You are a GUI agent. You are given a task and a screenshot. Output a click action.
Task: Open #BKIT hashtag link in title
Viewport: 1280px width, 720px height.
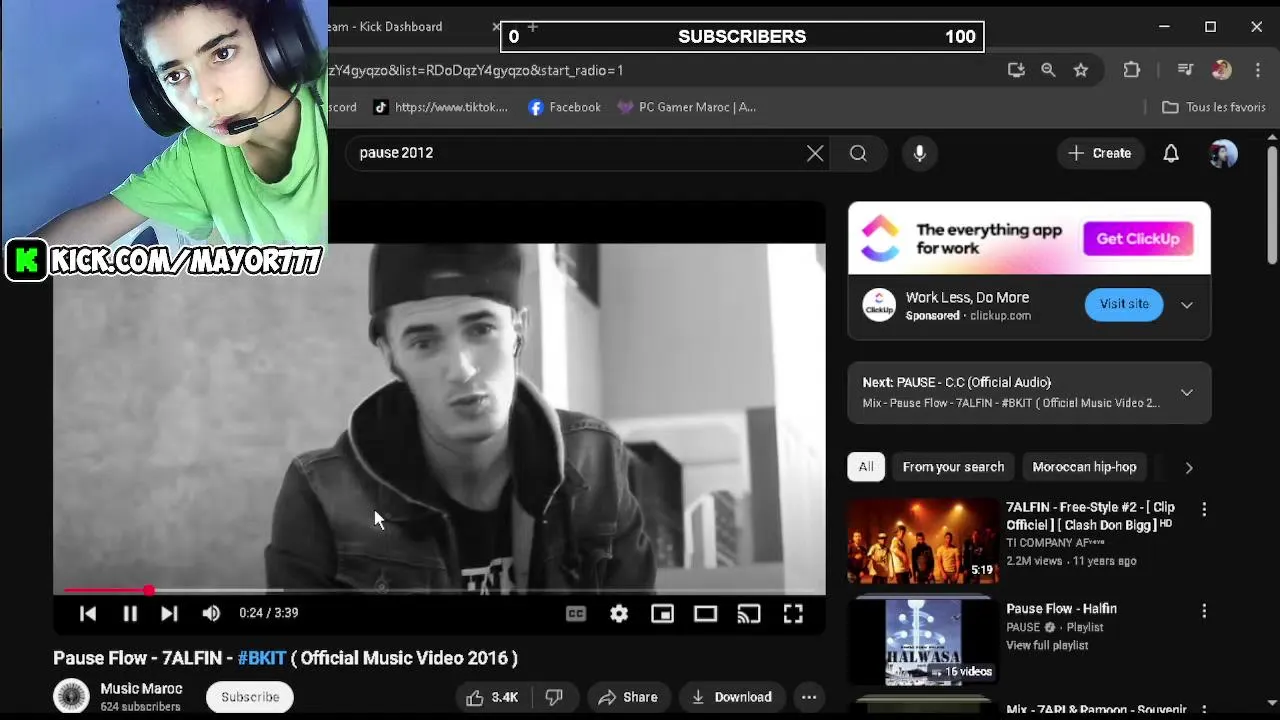[x=262, y=658]
